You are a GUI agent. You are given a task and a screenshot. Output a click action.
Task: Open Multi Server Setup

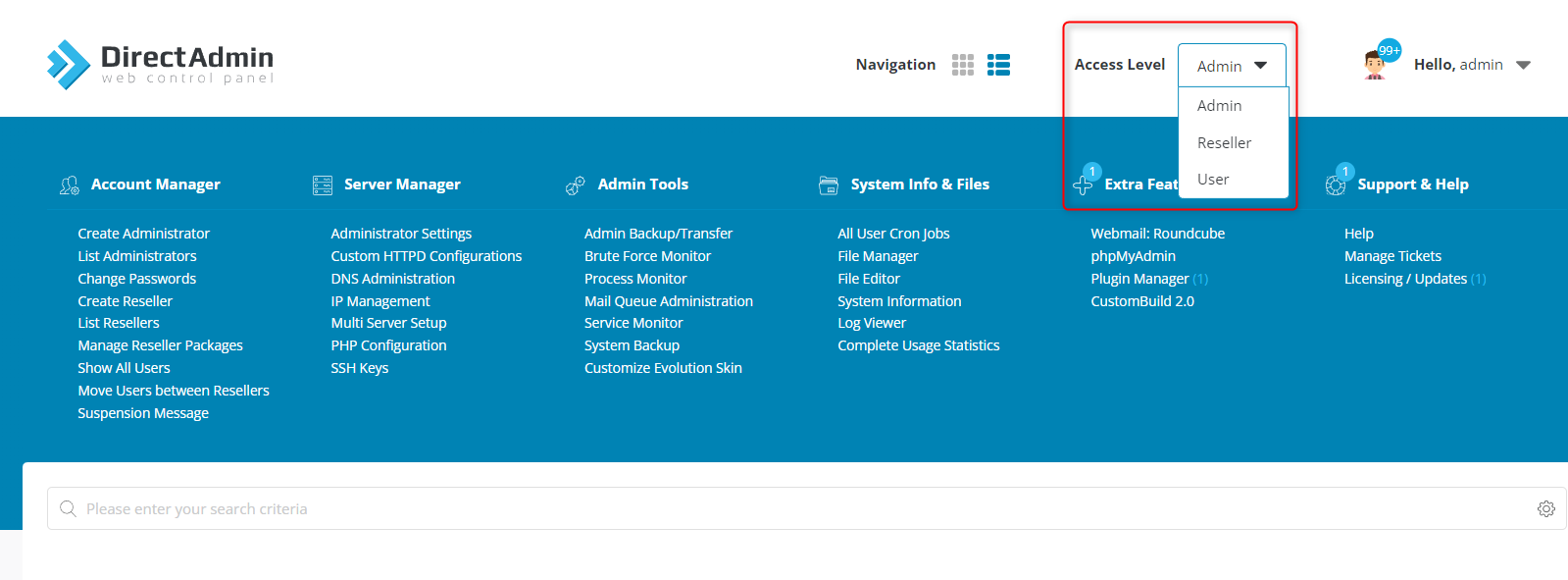tap(388, 323)
